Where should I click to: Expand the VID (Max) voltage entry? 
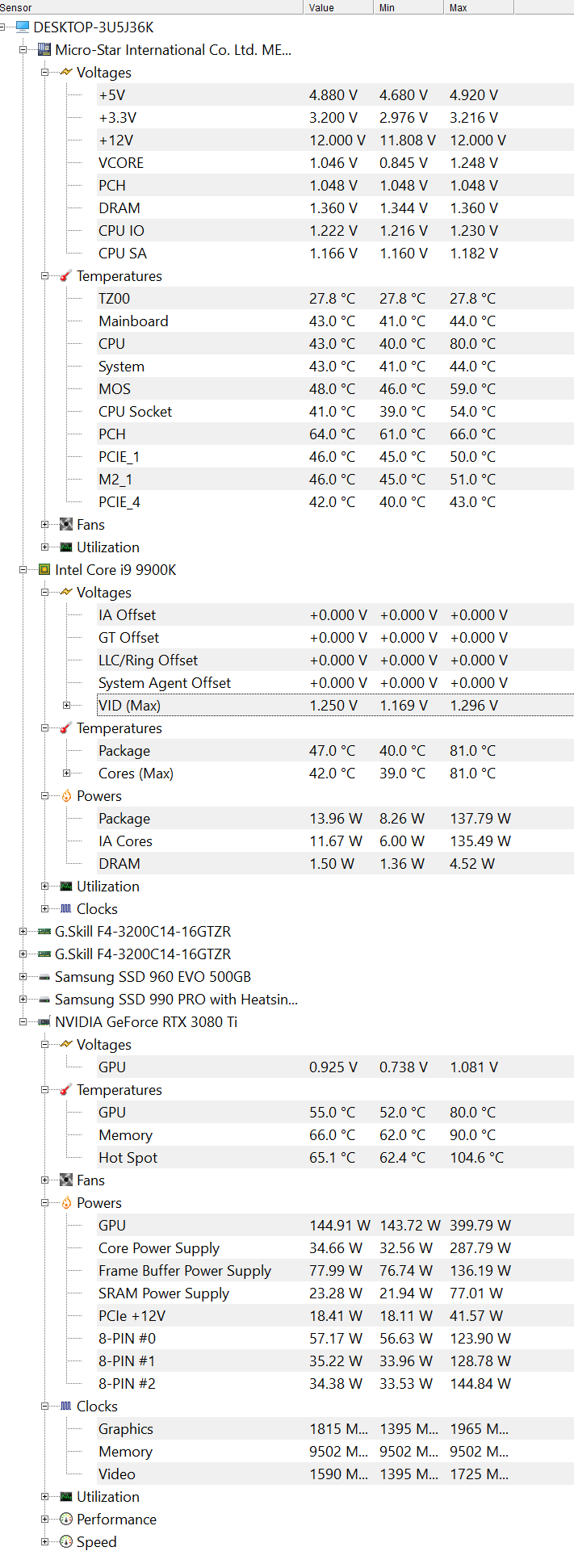tap(67, 705)
